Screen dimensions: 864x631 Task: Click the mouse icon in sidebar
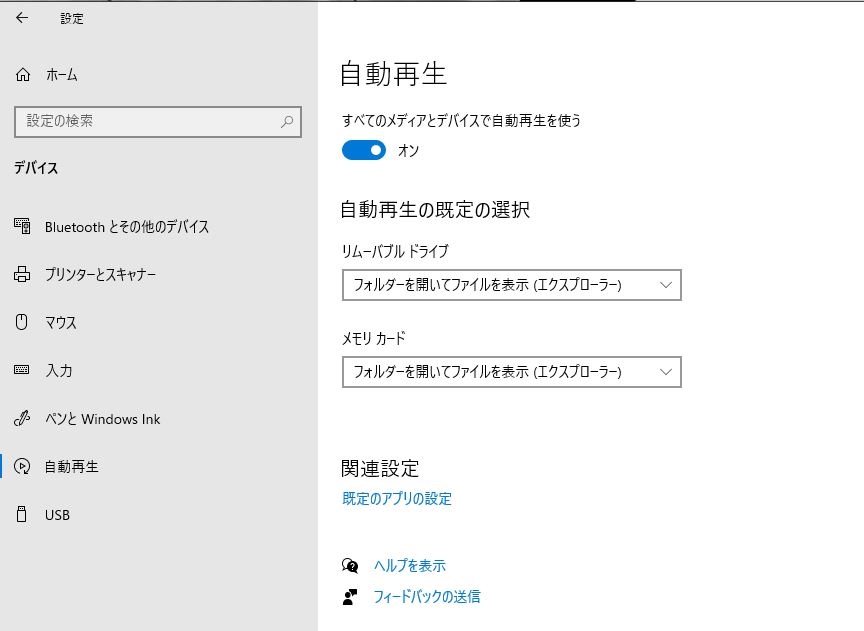(23, 322)
